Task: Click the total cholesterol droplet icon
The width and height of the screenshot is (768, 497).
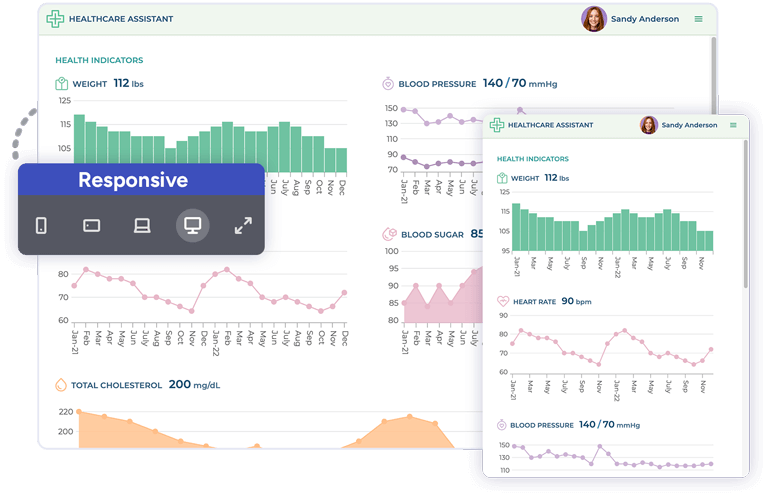Action: (61, 384)
